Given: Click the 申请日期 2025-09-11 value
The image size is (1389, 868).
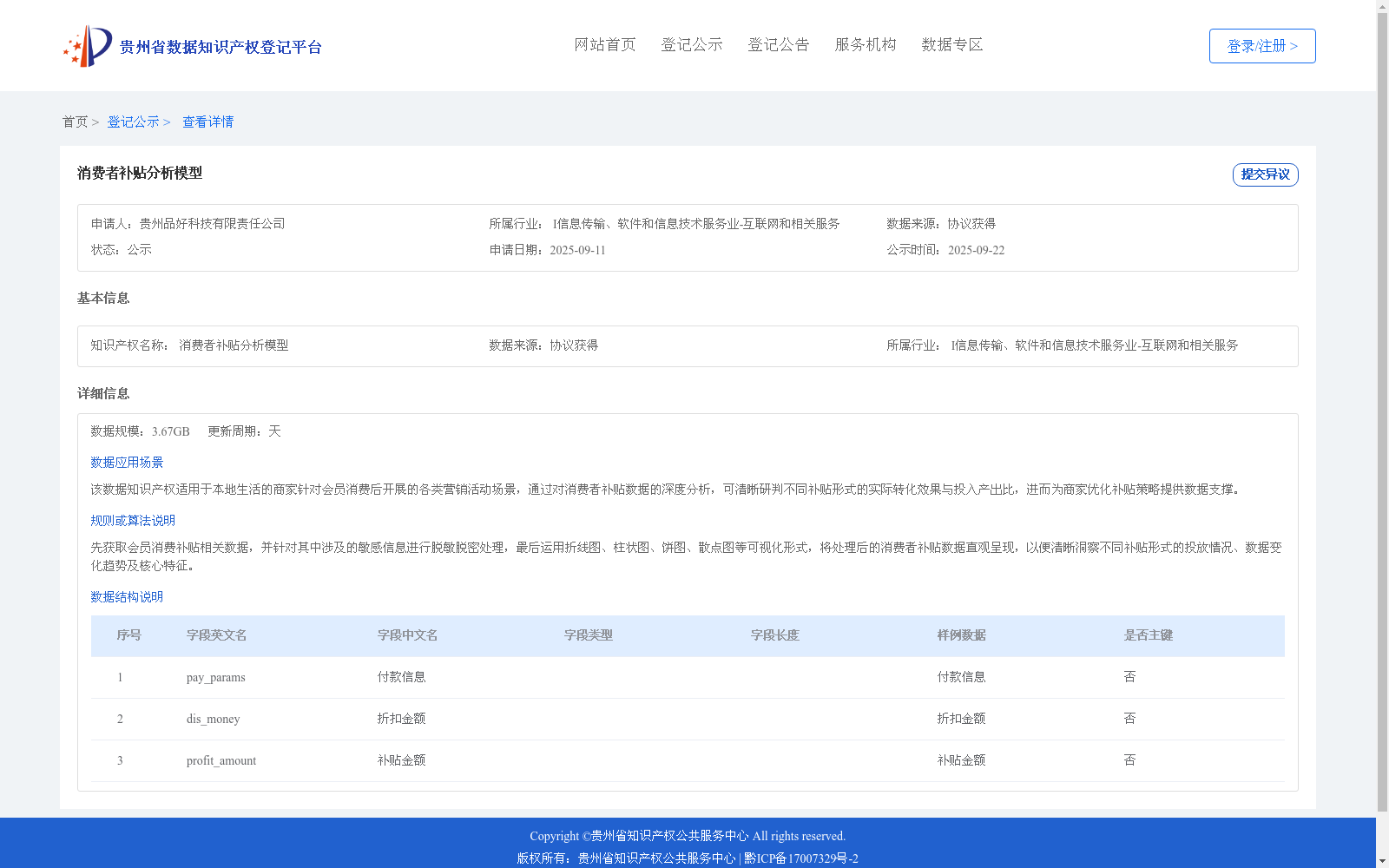Looking at the screenshot, I should (577, 250).
